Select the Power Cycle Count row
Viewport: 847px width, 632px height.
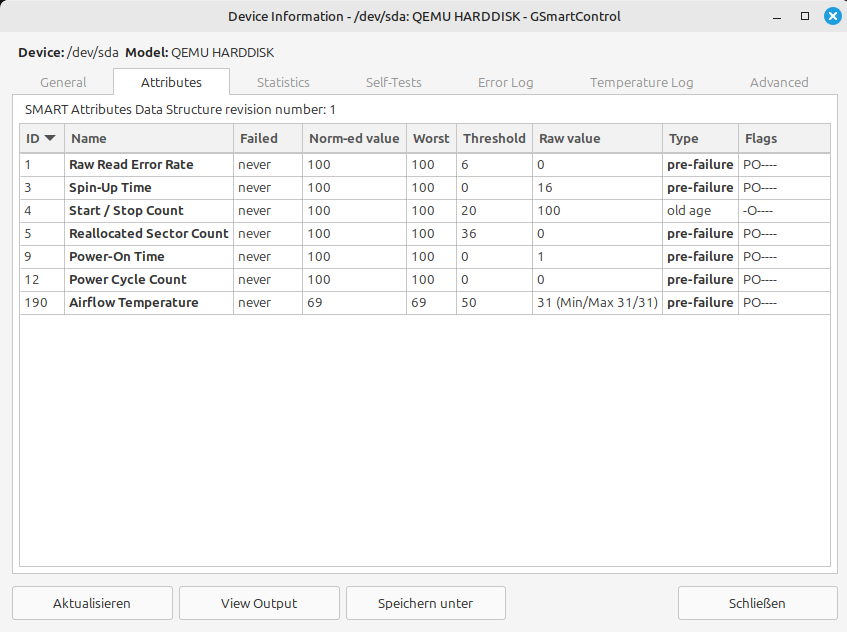[x=425, y=280]
